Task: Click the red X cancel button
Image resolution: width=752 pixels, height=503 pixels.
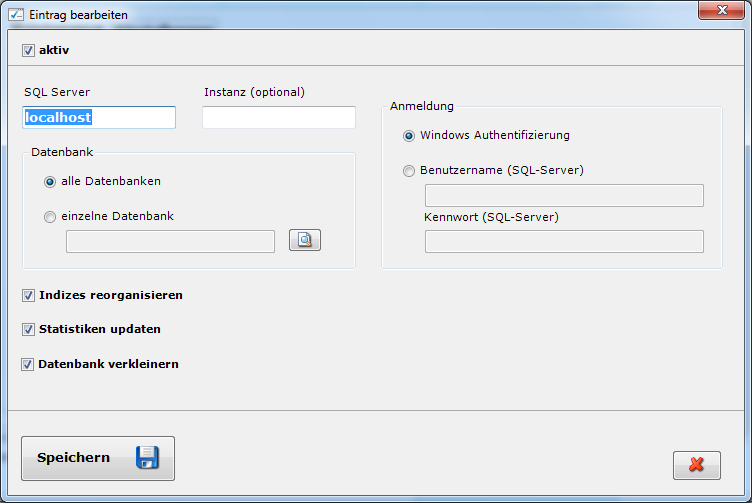Action: tap(696, 465)
